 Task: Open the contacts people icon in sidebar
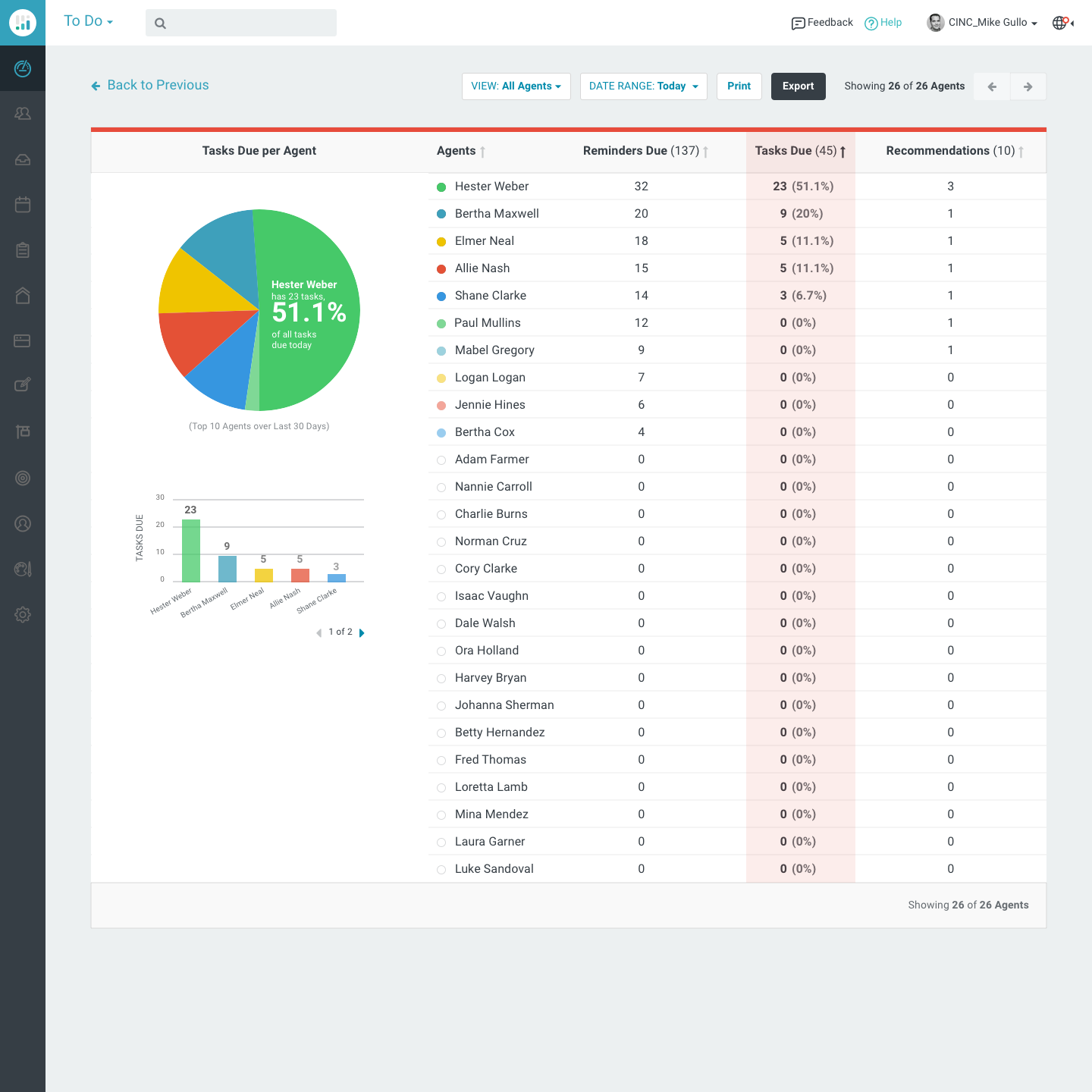pyautogui.click(x=23, y=114)
